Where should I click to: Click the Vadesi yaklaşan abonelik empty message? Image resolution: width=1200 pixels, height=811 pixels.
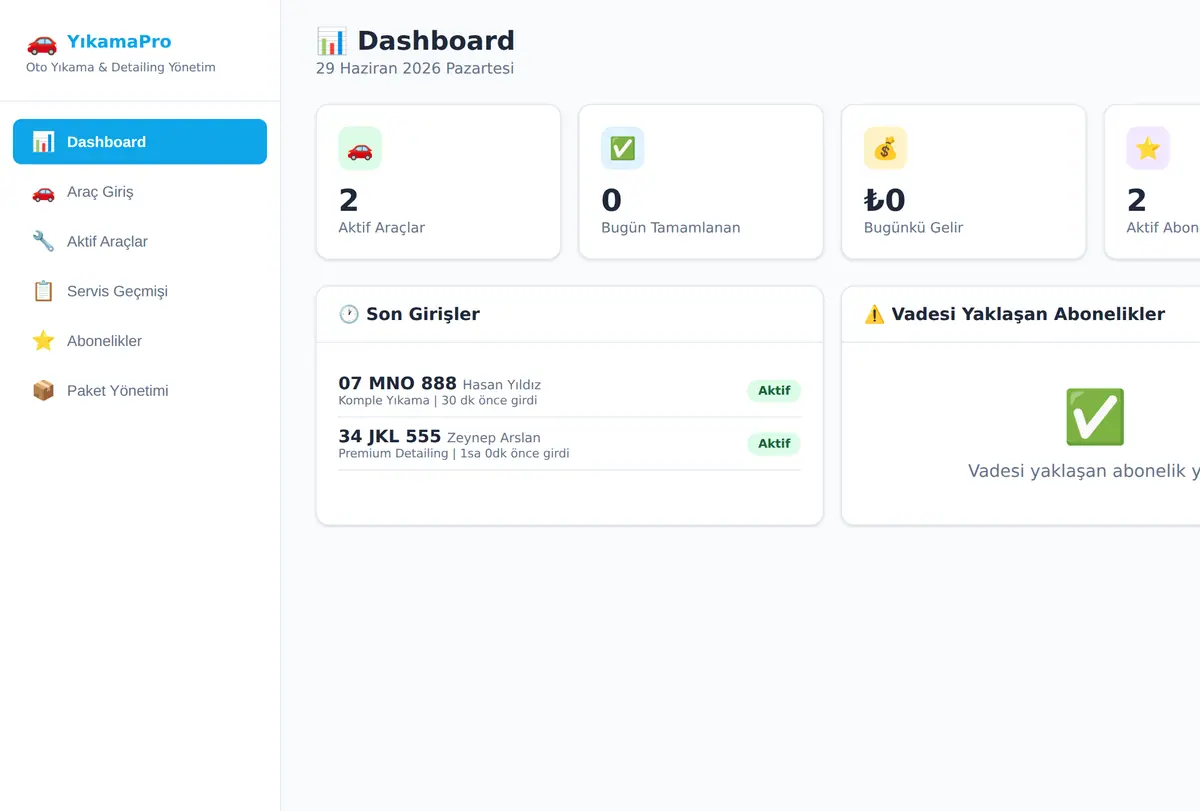pyautogui.click(x=1084, y=471)
